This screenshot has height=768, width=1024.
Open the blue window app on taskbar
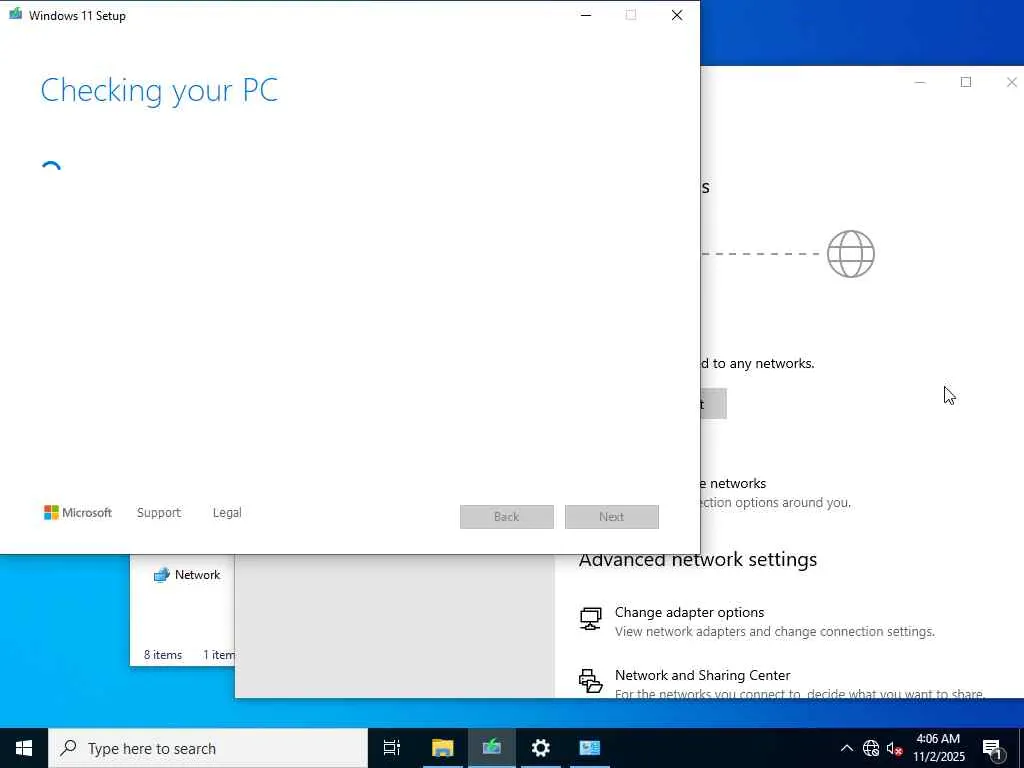tap(590, 748)
